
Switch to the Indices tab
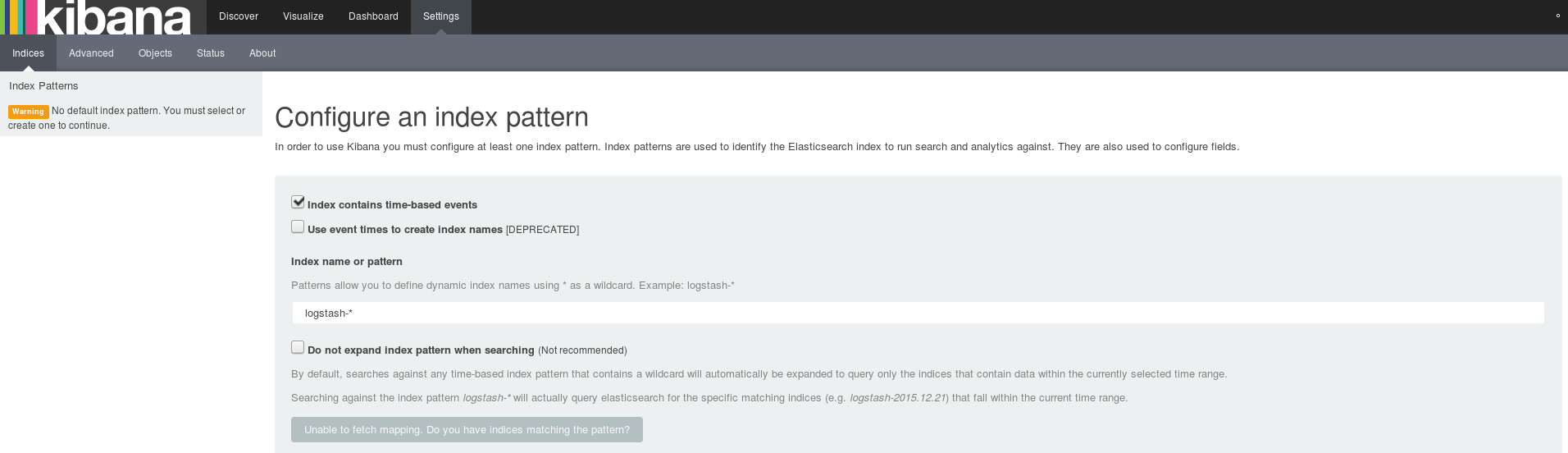[x=28, y=53]
